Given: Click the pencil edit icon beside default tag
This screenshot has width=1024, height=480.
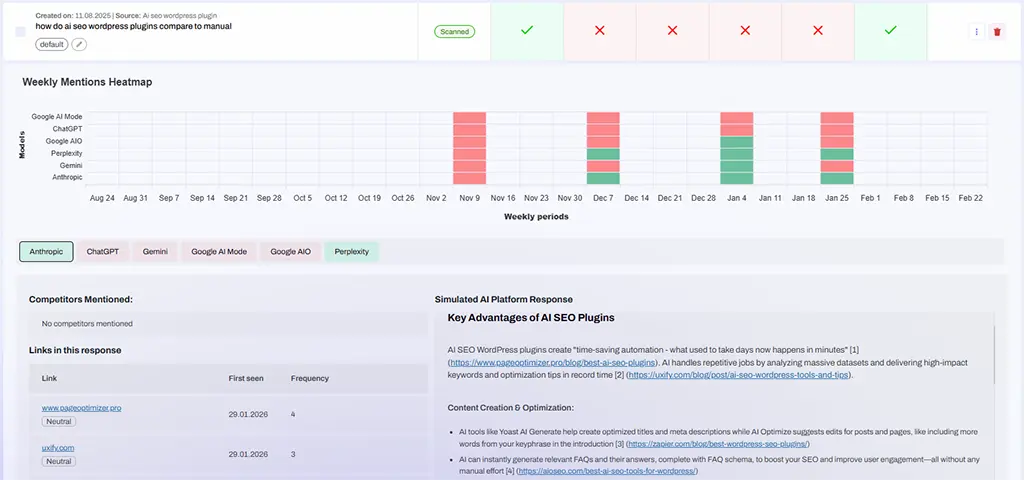Looking at the screenshot, I should pyautogui.click(x=80, y=44).
